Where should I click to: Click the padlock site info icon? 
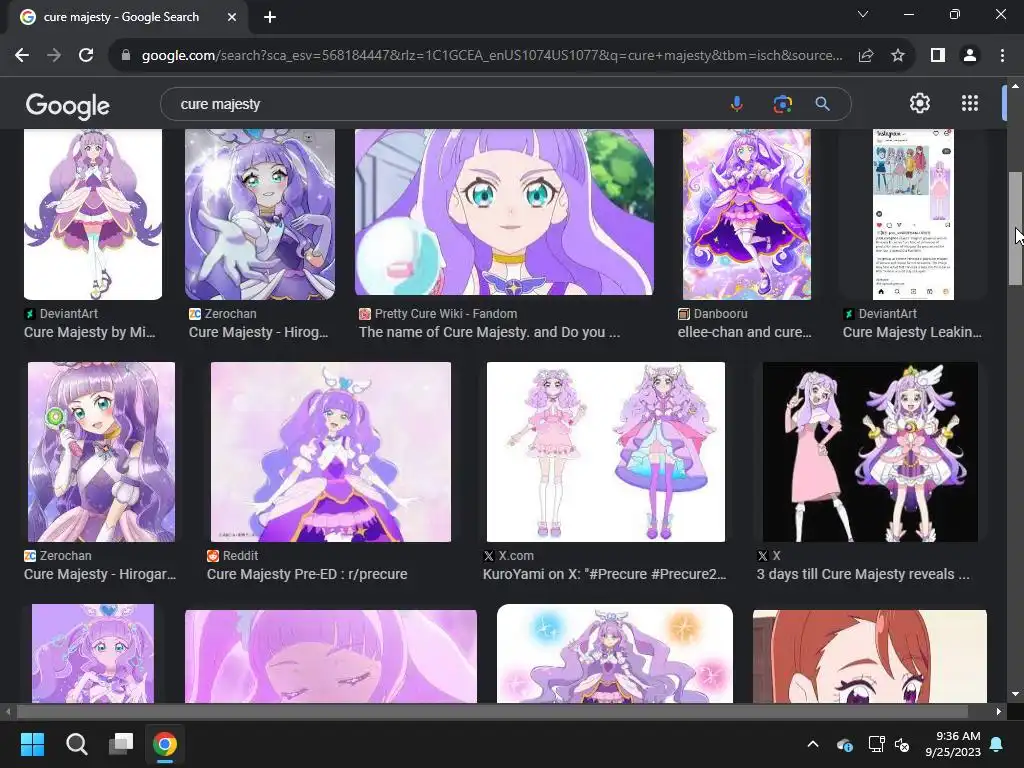pyautogui.click(x=126, y=56)
